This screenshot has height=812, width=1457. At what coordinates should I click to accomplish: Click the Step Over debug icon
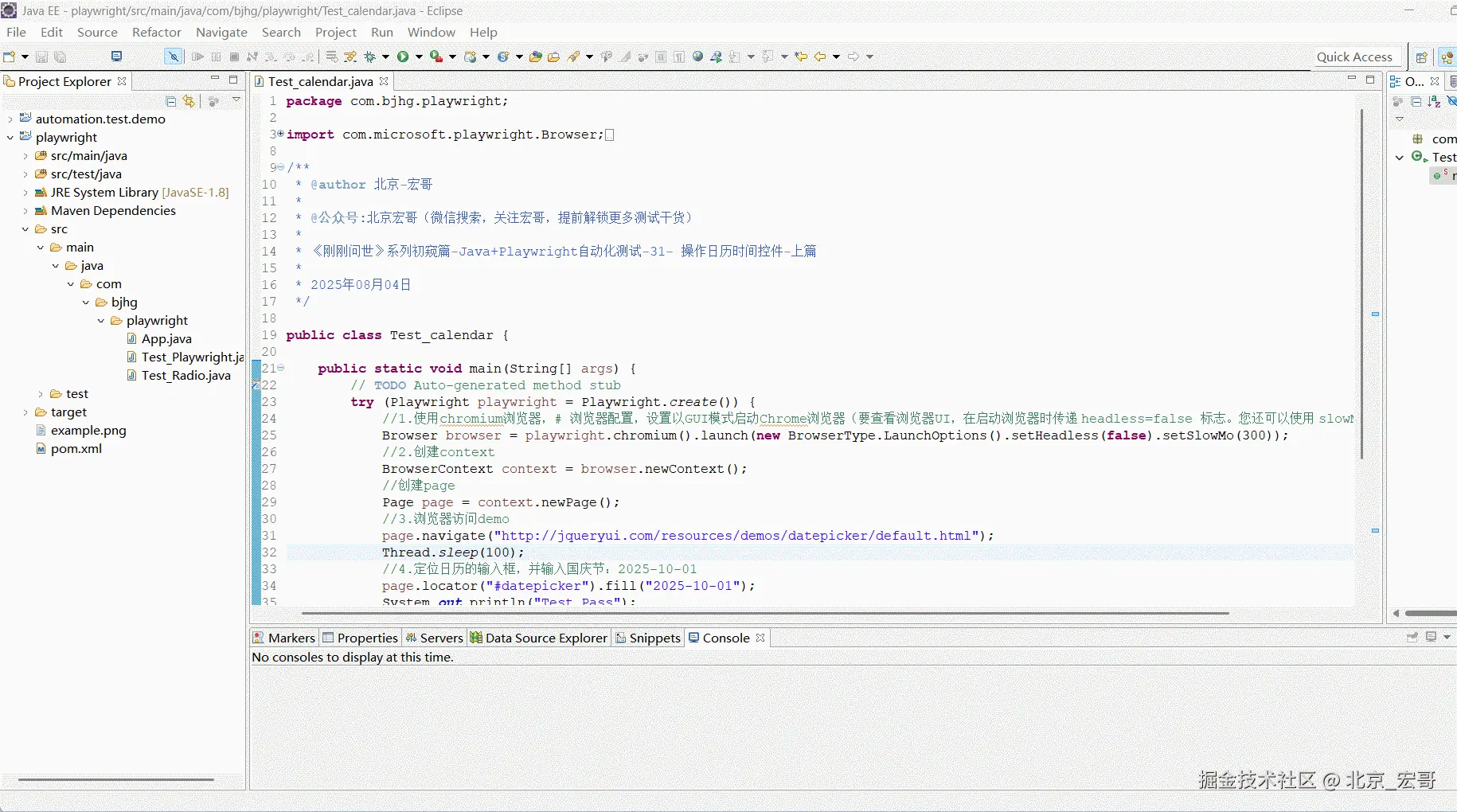289,57
